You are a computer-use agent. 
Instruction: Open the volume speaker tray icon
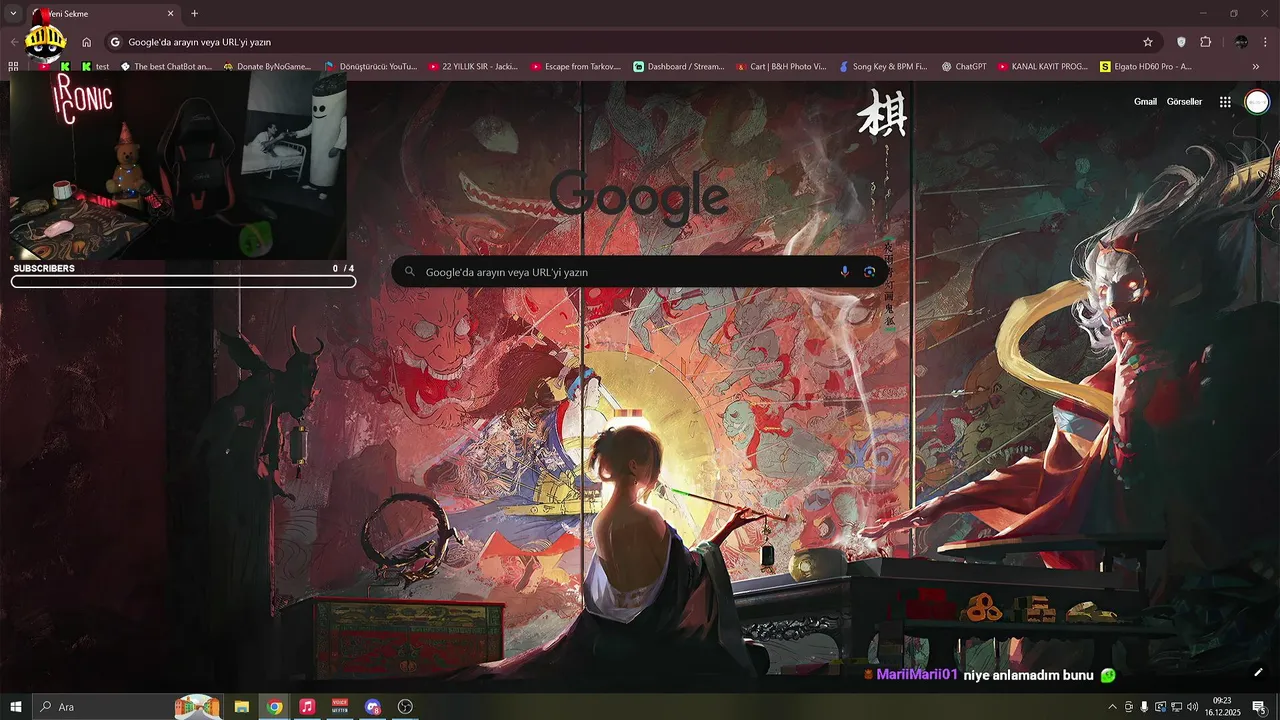coord(1192,707)
